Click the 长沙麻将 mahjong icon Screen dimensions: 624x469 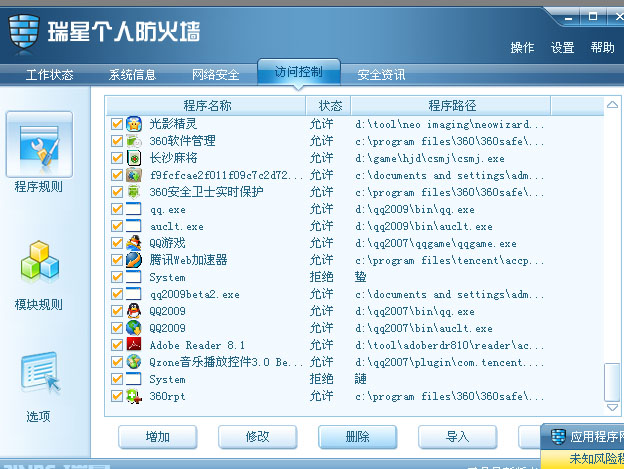[x=134, y=158]
